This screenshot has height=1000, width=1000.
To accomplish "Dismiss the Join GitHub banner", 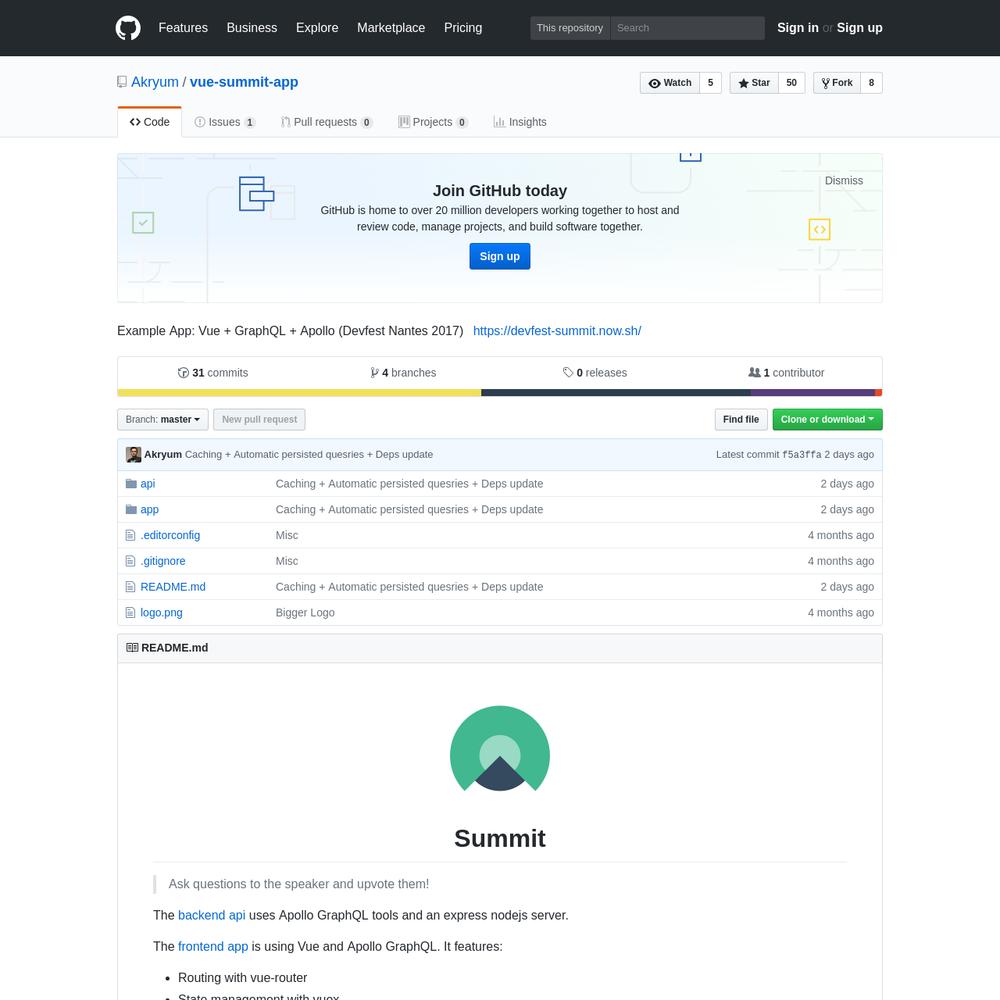I will click(843, 180).
